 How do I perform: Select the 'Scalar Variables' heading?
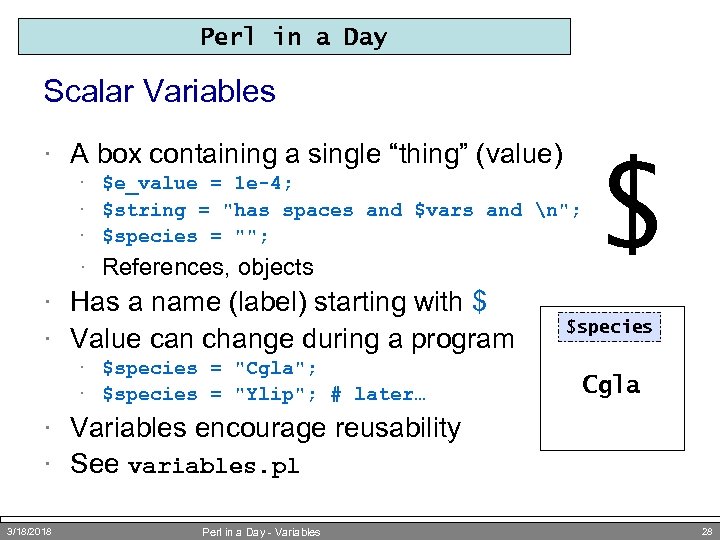pyautogui.click(x=159, y=91)
